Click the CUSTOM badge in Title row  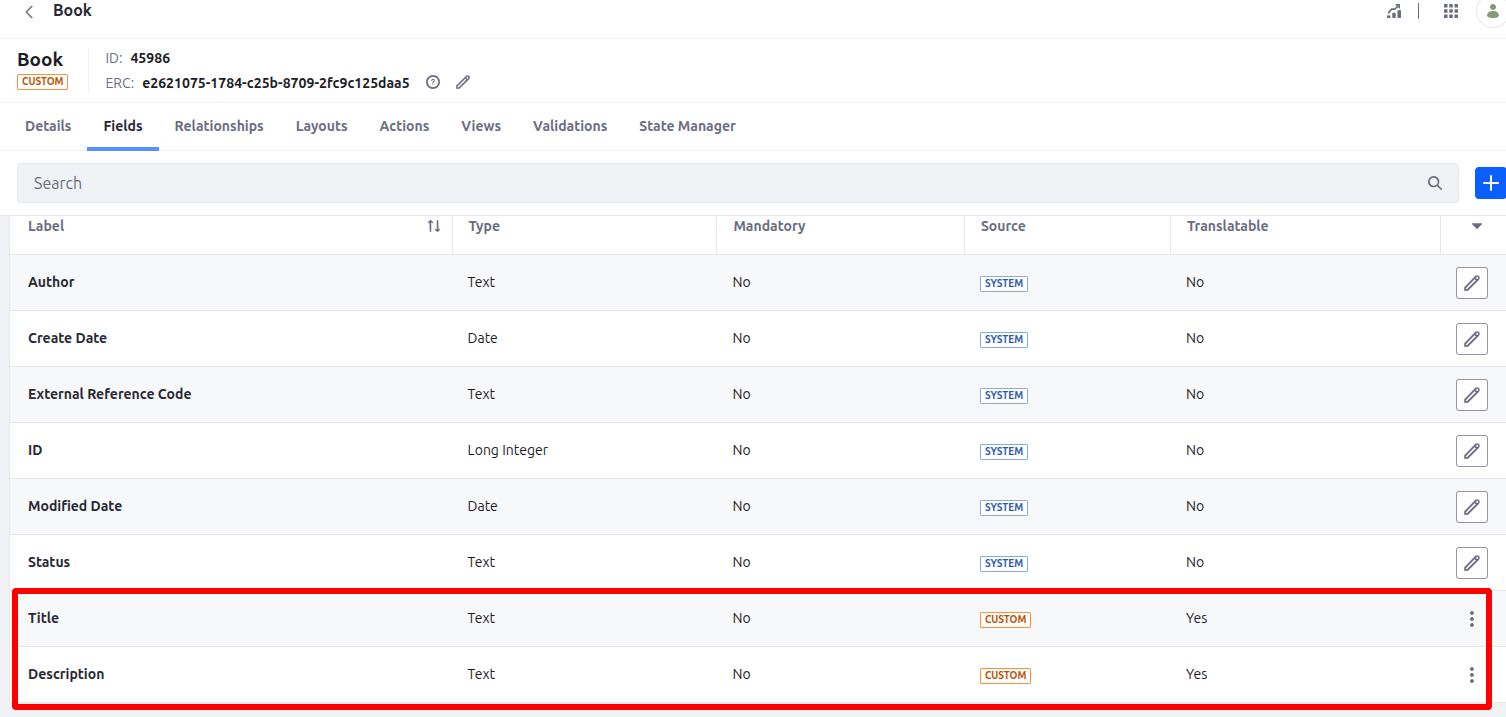1005,619
